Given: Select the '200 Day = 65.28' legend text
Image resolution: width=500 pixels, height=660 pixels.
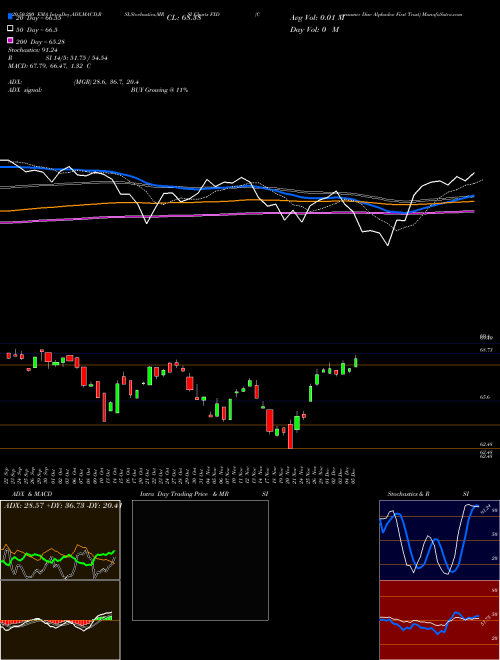Looking at the screenshot, I should pos(40,42).
